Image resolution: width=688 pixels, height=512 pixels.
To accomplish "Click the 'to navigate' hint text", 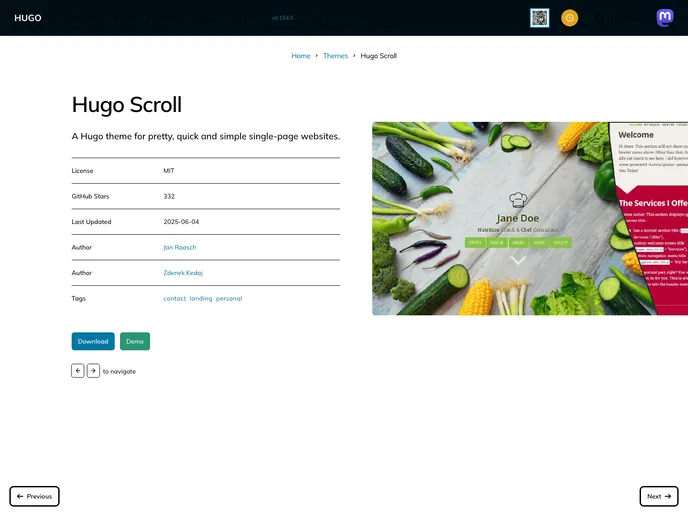I will [x=119, y=371].
